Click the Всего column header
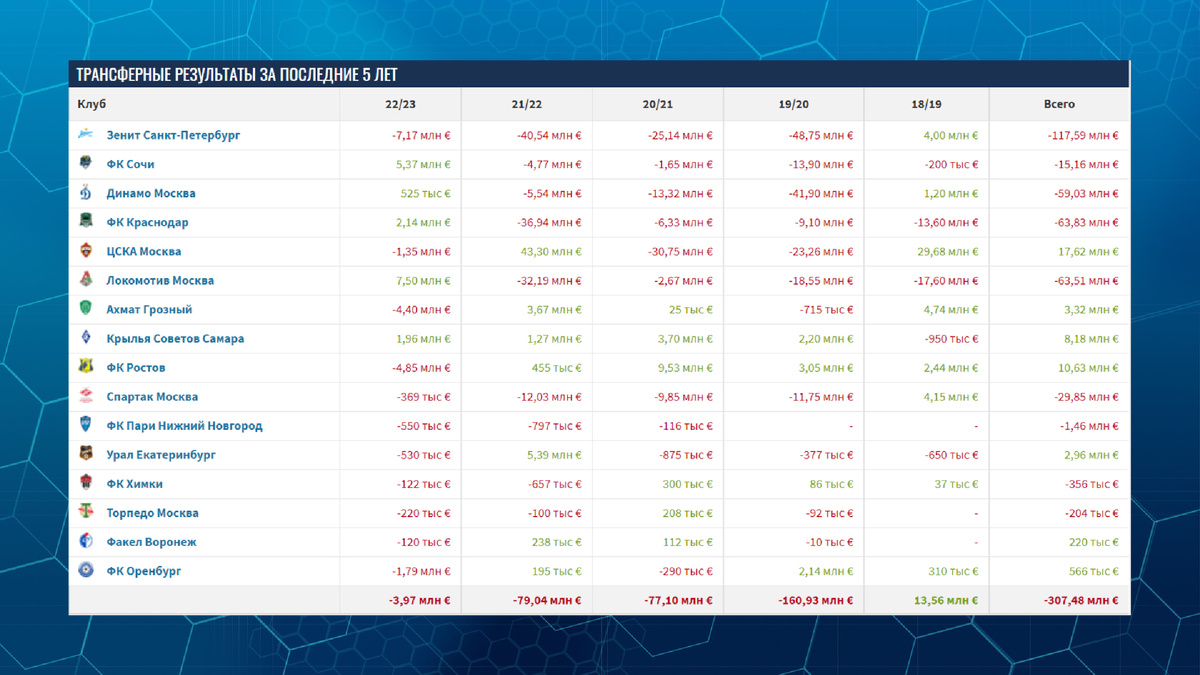Image resolution: width=1200 pixels, height=675 pixels. [x=1059, y=104]
